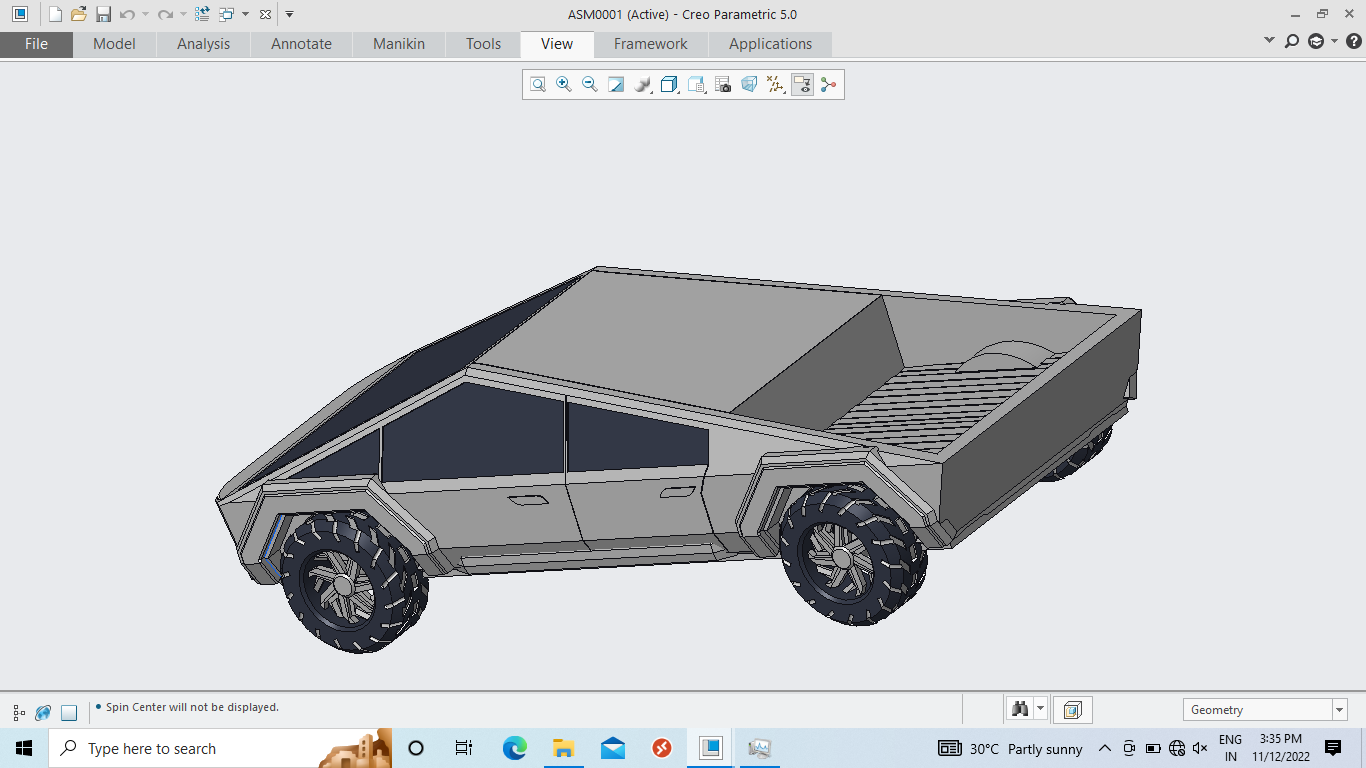Select the Zoom In tool
The image size is (1366, 768).
pos(564,85)
